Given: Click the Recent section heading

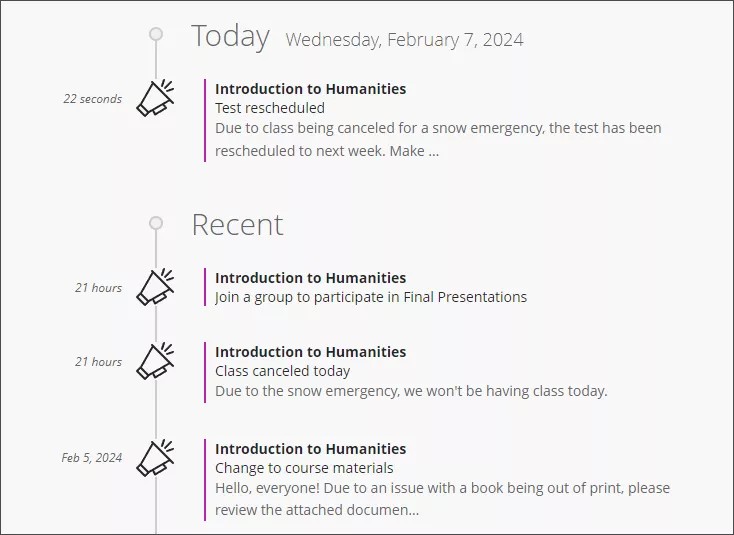Looking at the screenshot, I should (x=237, y=225).
